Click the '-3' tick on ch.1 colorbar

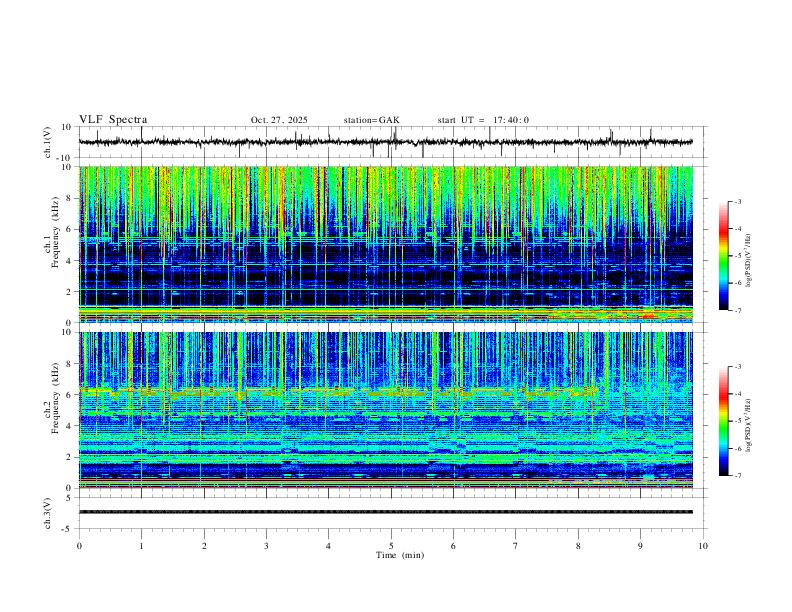tap(737, 201)
